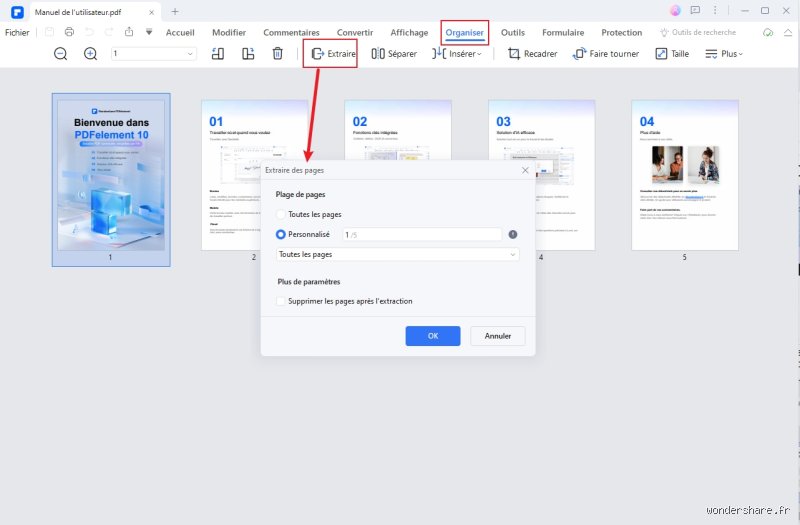Screen dimensions: 800x525
Task: Switch to the Affichage tab
Action: click(409, 32)
